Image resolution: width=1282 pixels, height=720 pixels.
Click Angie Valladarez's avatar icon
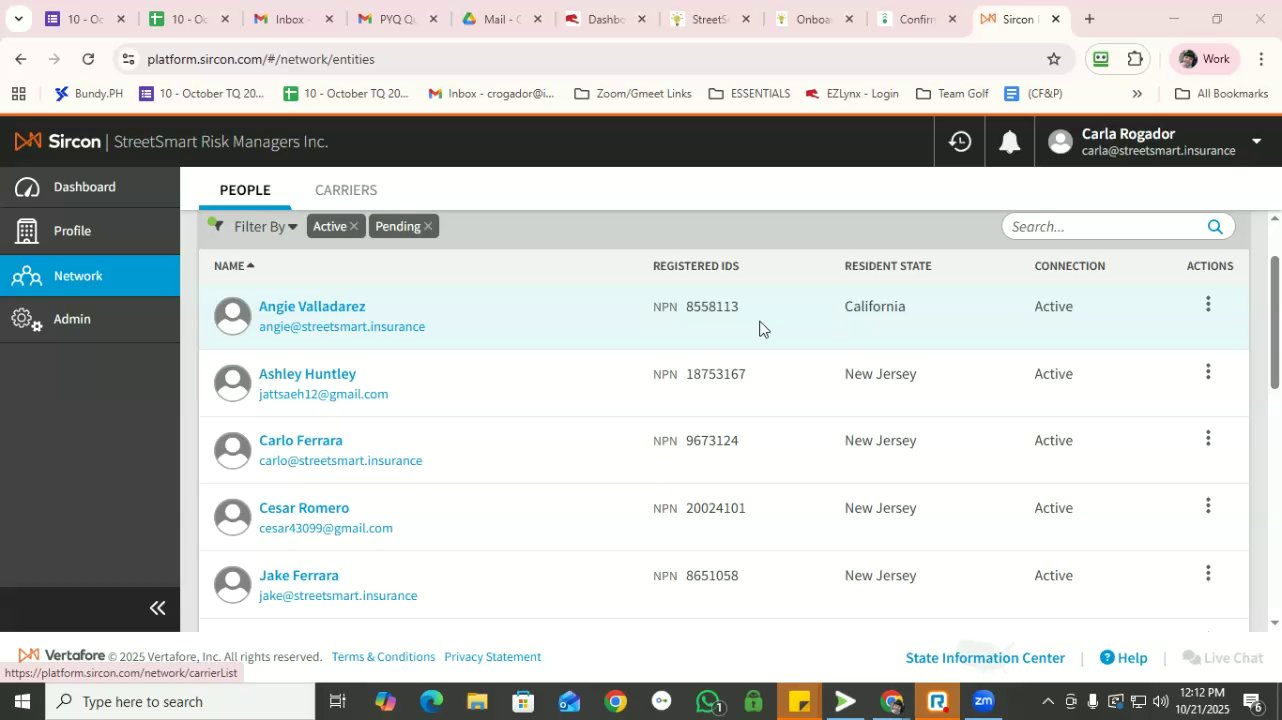coord(232,316)
